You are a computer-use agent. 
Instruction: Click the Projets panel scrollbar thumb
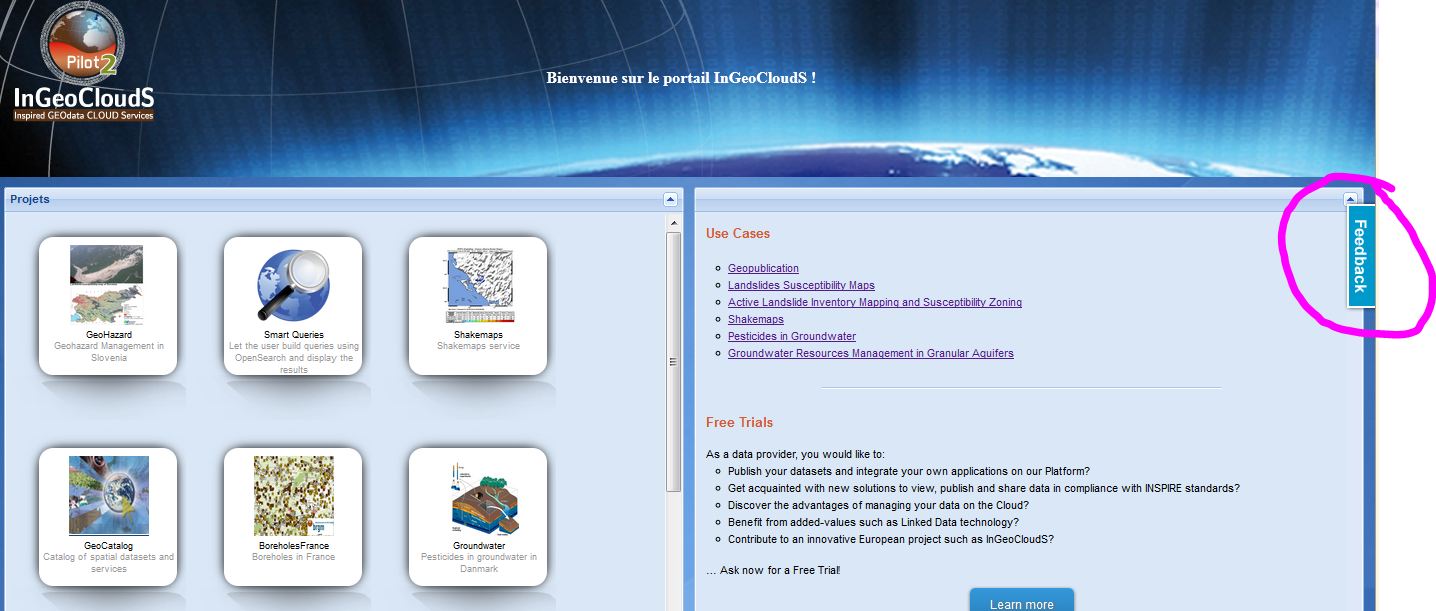click(673, 362)
